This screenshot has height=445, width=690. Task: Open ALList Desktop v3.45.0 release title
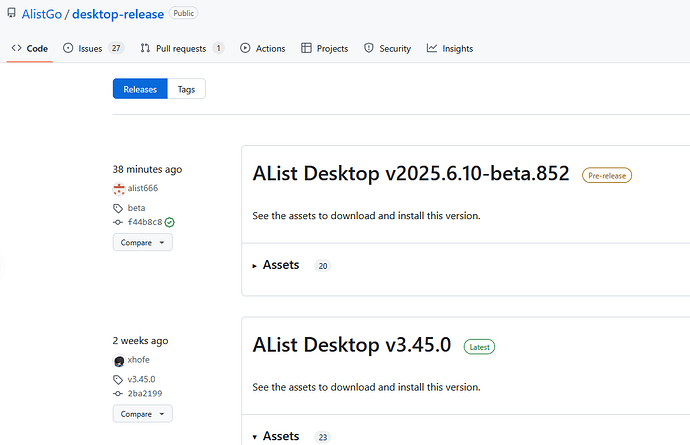click(x=352, y=345)
